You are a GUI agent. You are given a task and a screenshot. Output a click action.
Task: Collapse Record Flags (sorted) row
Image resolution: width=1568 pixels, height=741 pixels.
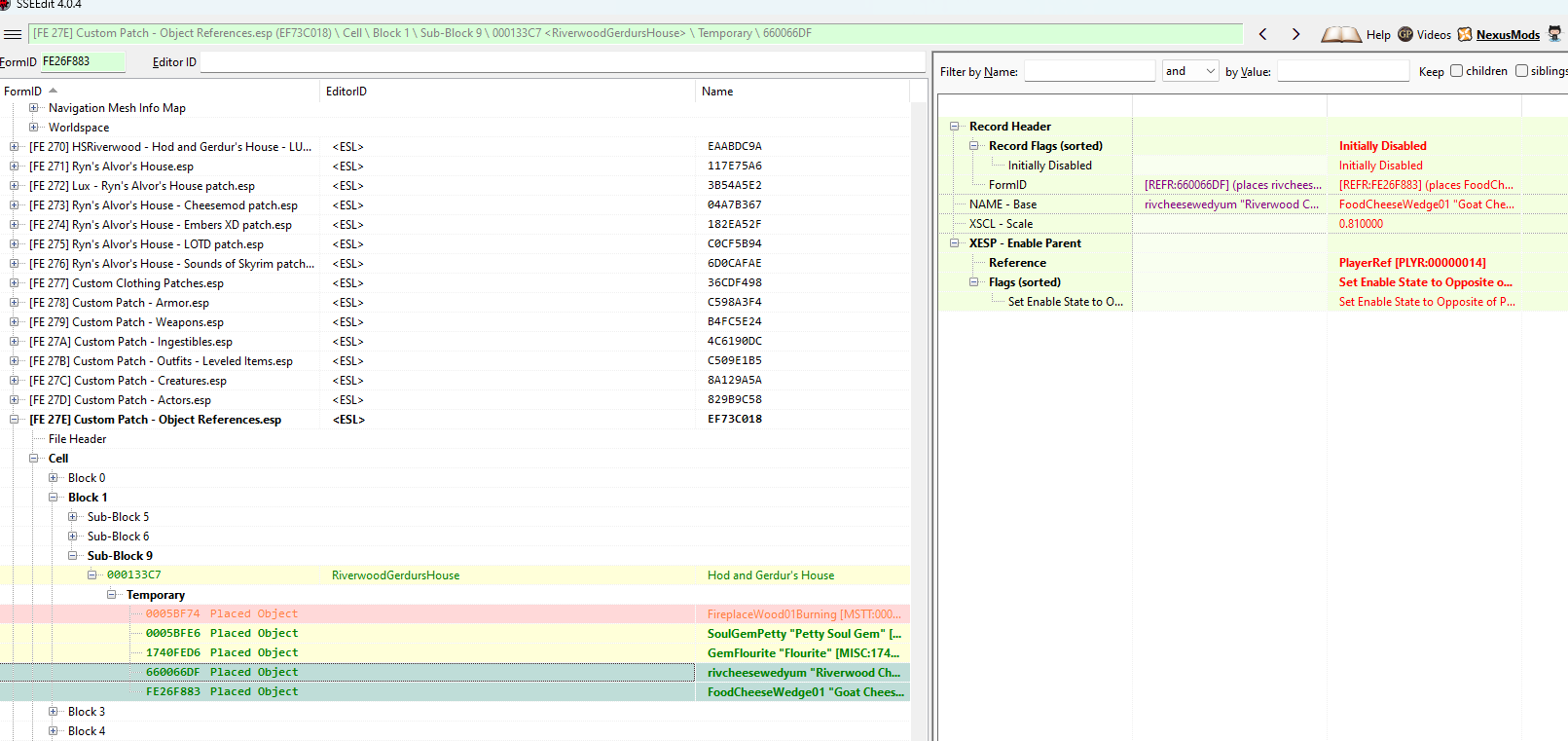974,146
